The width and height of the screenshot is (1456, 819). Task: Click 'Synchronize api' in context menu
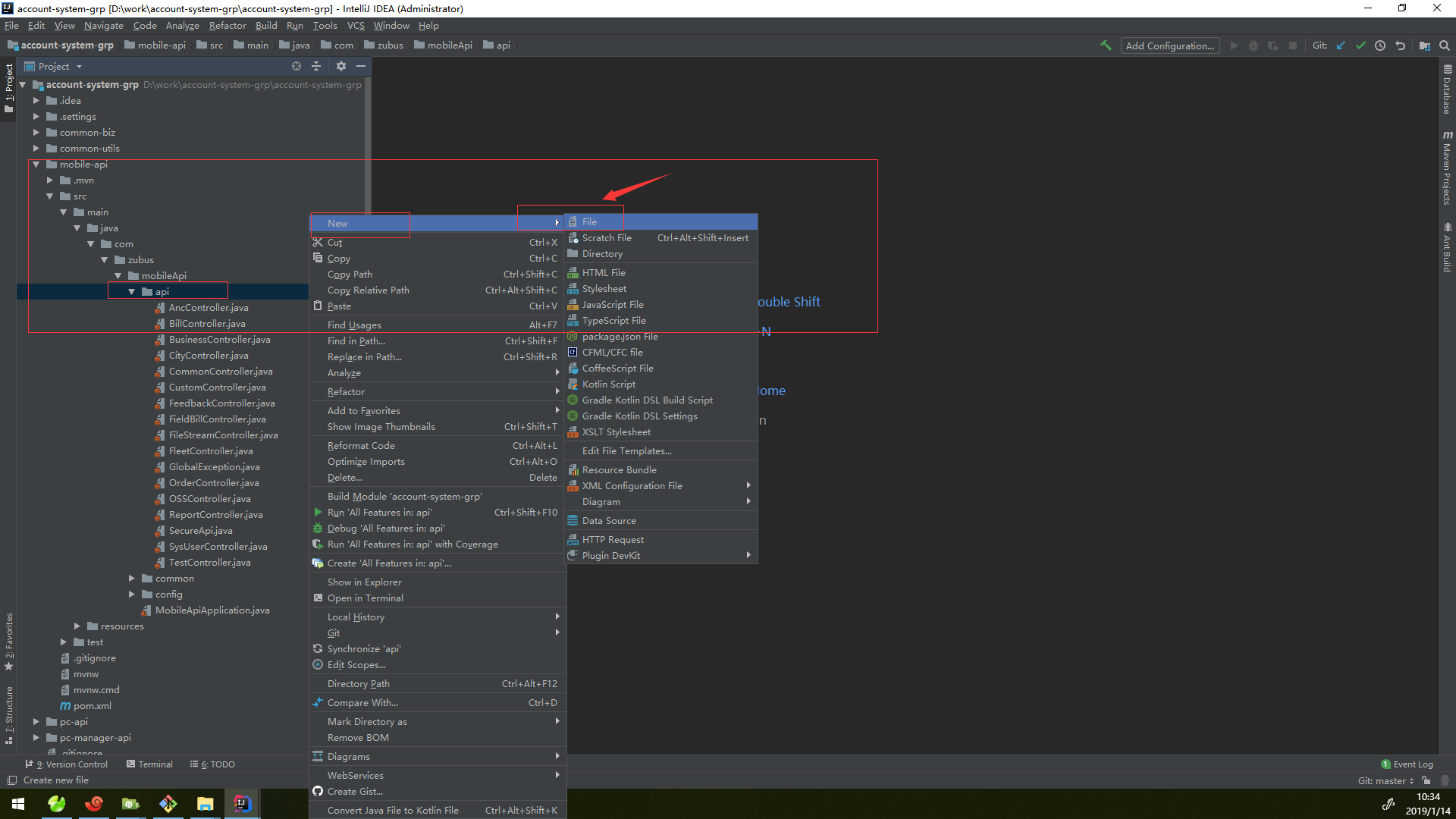(x=363, y=649)
